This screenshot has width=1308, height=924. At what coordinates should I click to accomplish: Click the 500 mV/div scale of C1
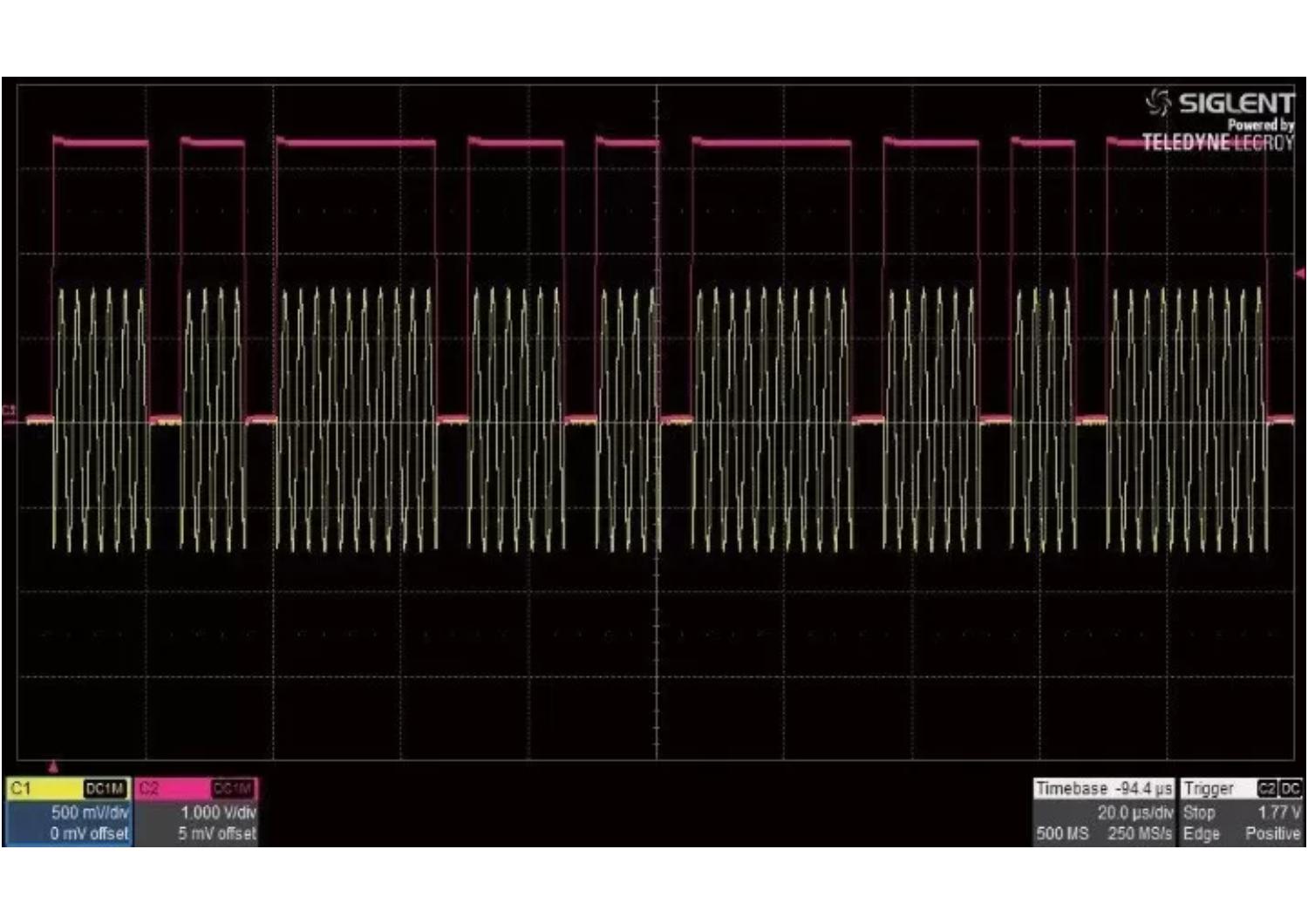[89, 812]
